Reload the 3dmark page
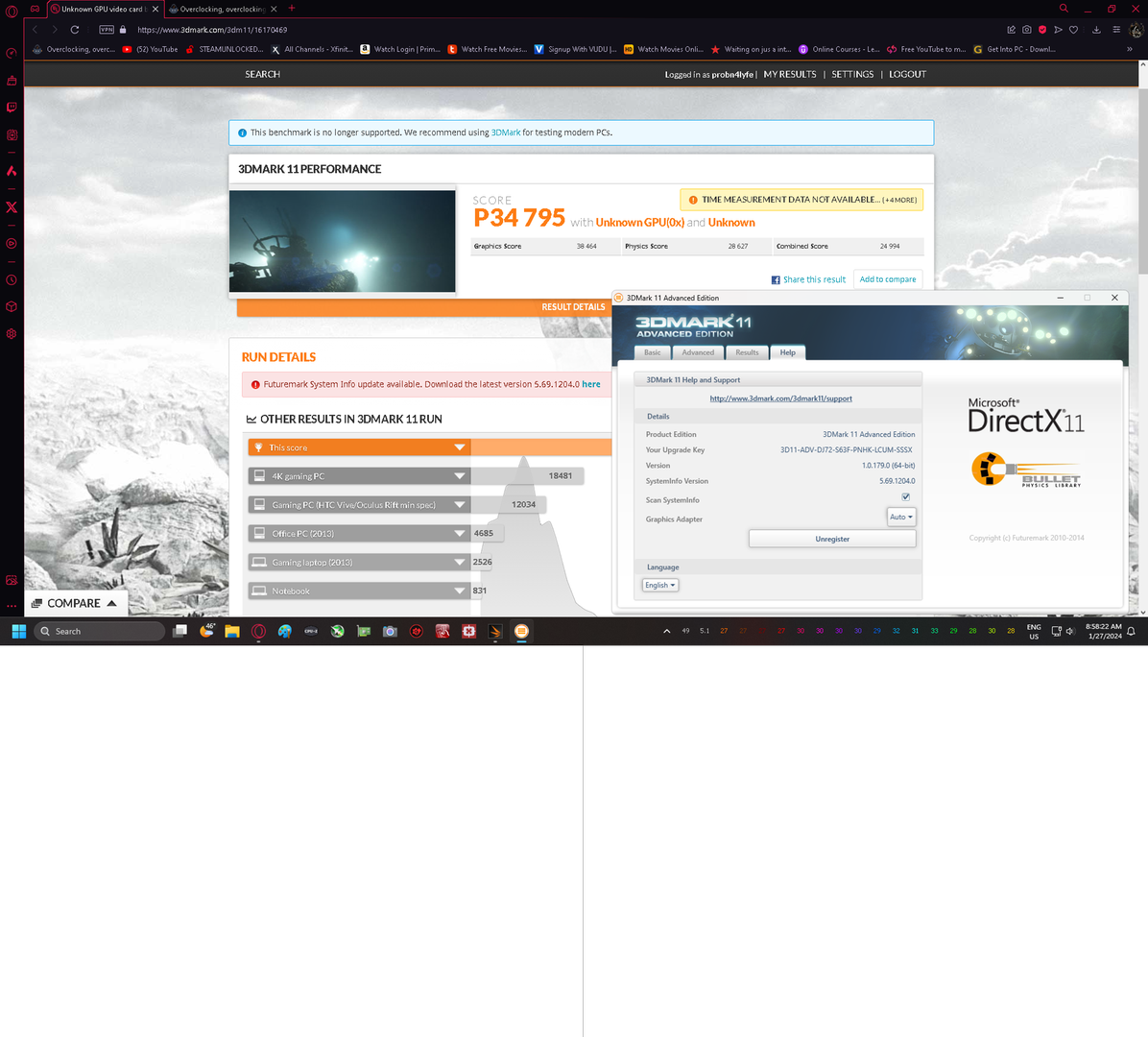This screenshot has height=1037, width=1148. 75,30
